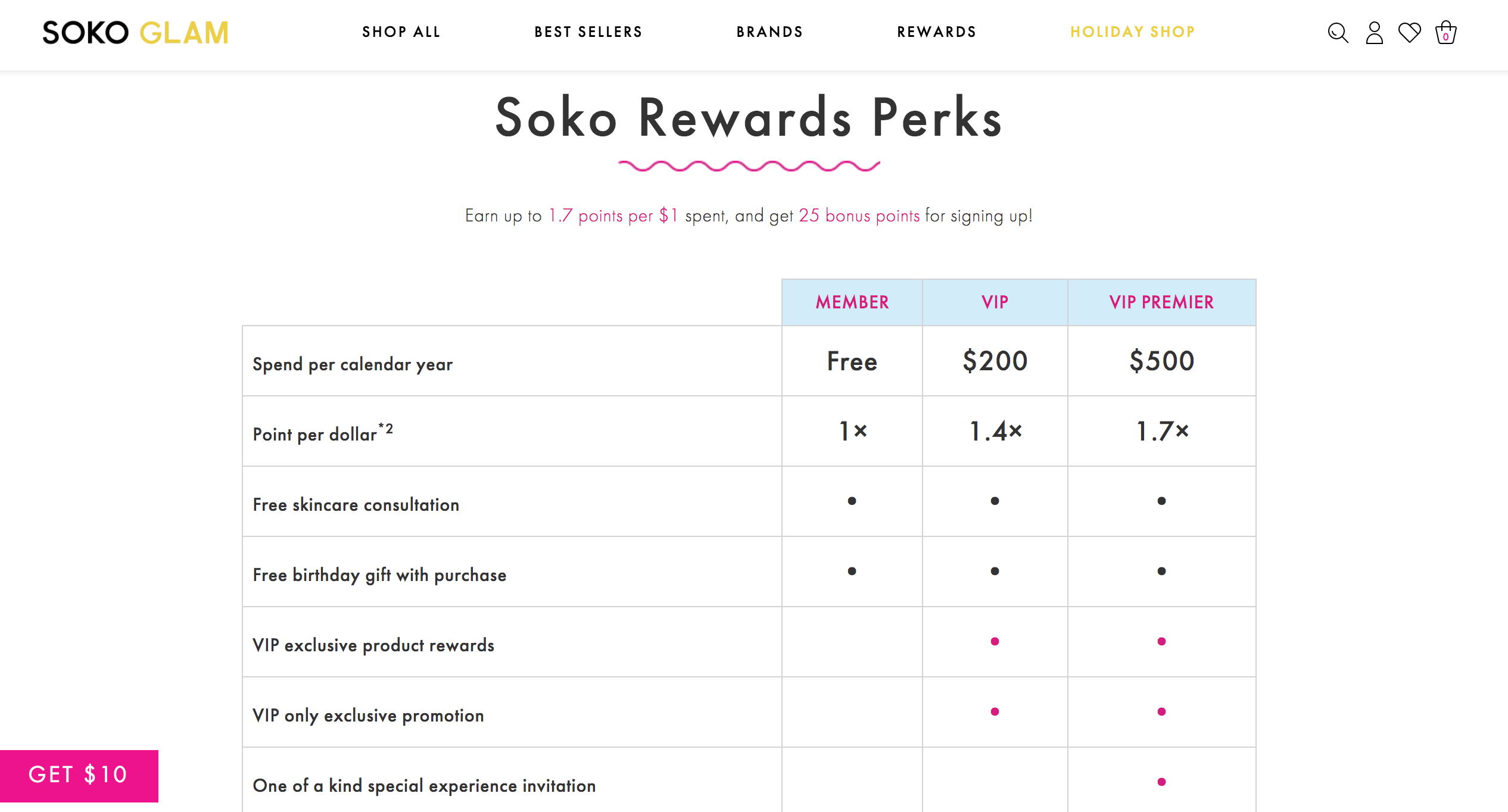Visit the Holiday Shop link
The height and width of the screenshot is (812, 1508).
pos(1133,32)
